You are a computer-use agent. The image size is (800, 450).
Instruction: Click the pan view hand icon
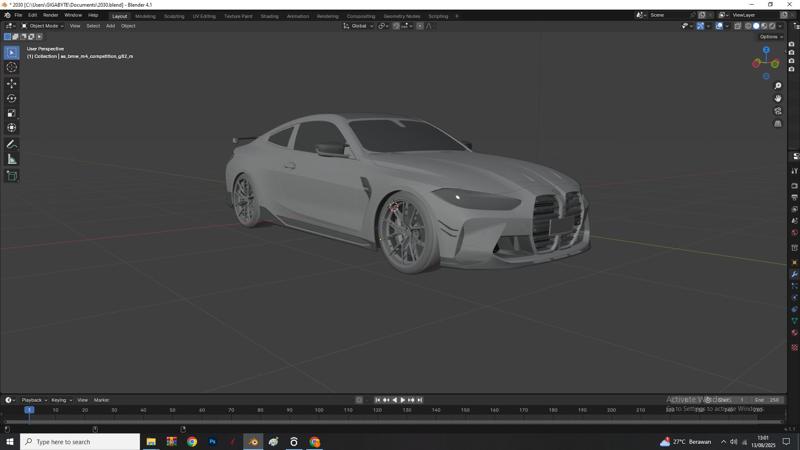point(778,98)
